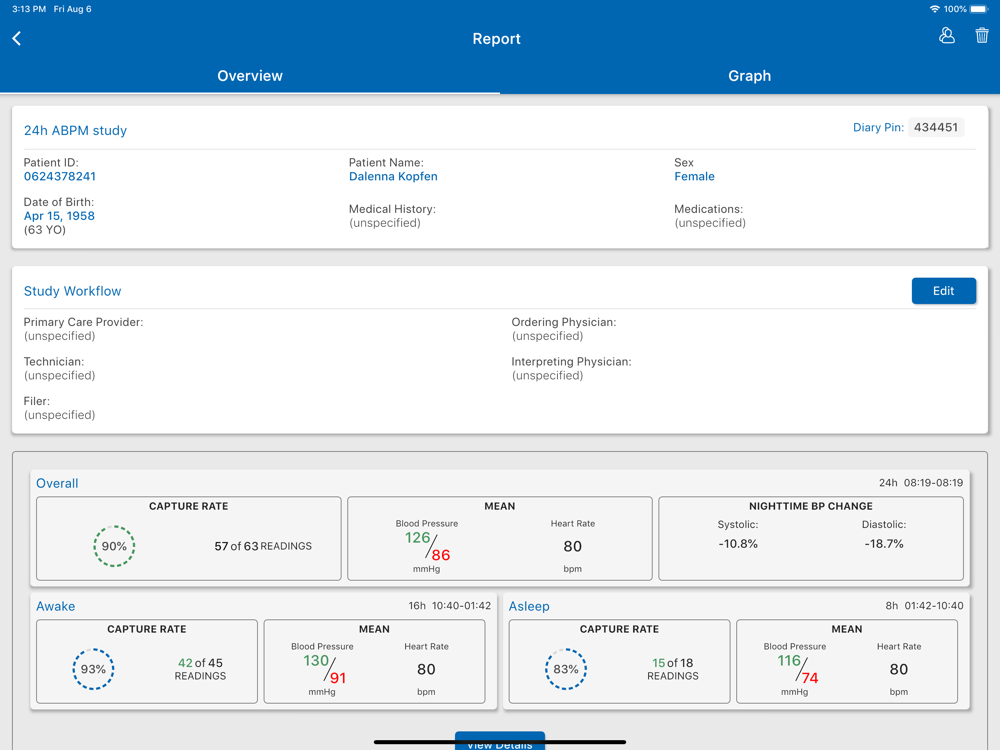Tap the Female sex value
The image size is (1000, 750).
(694, 177)
